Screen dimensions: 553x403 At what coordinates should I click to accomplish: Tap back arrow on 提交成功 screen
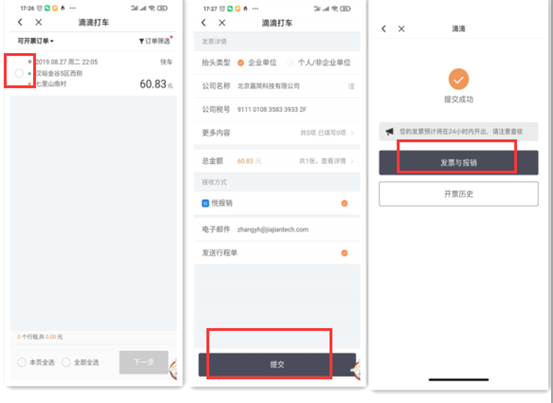[x=384, y=29]
